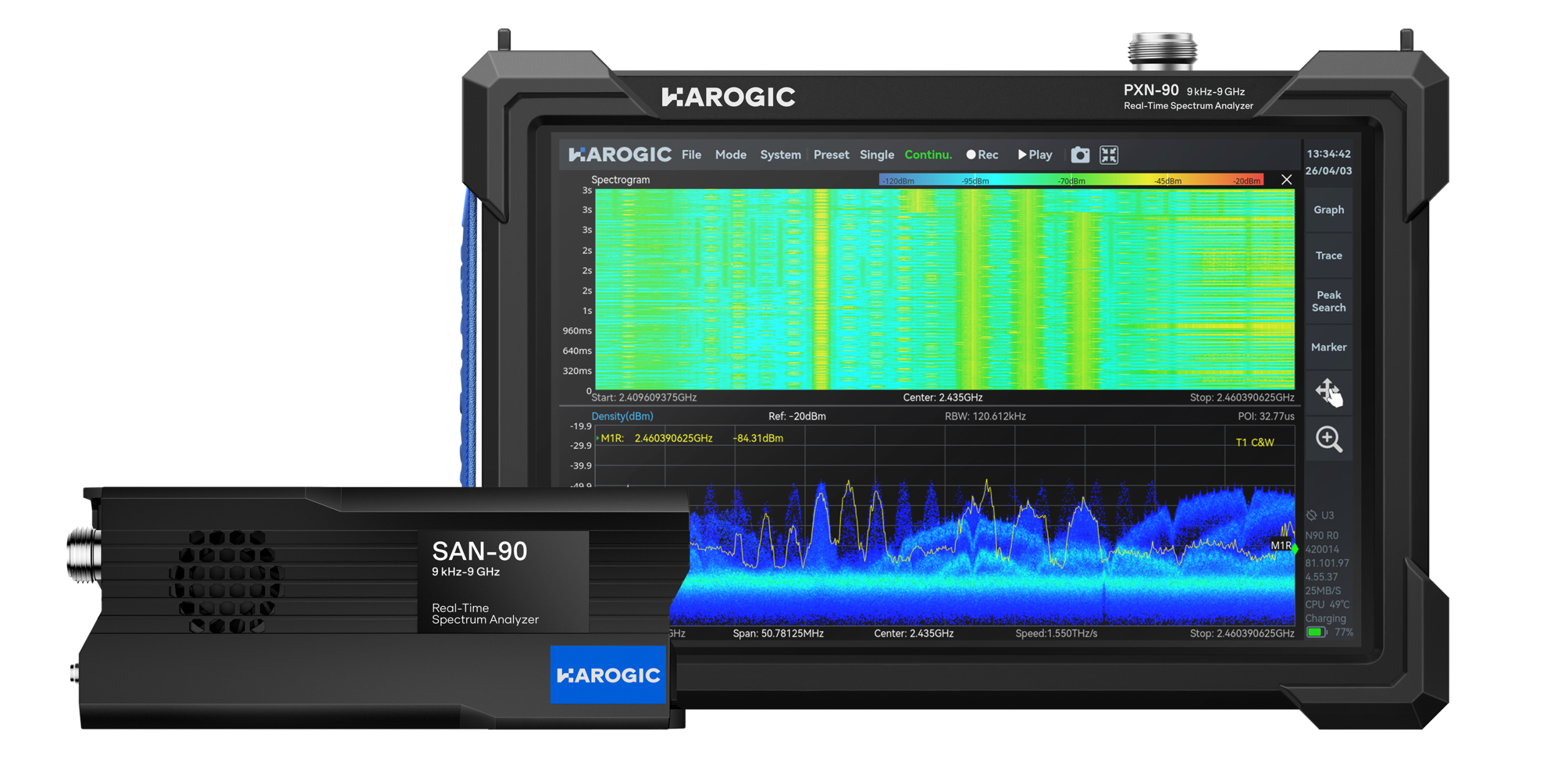Click the Play button

[x=1034, y=154]
